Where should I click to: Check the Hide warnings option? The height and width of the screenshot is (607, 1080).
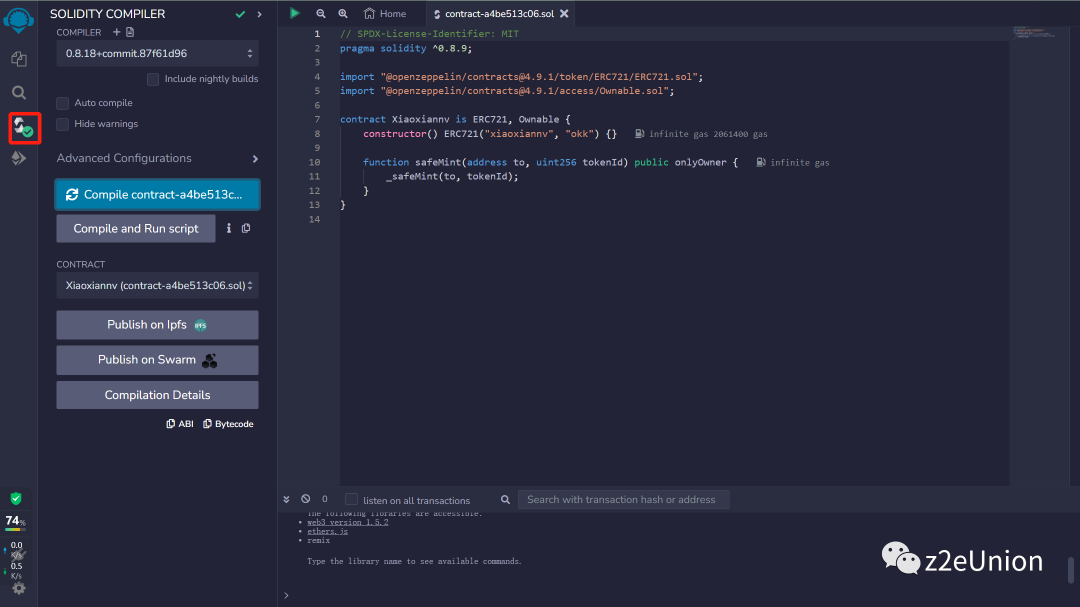coord(63,124)
